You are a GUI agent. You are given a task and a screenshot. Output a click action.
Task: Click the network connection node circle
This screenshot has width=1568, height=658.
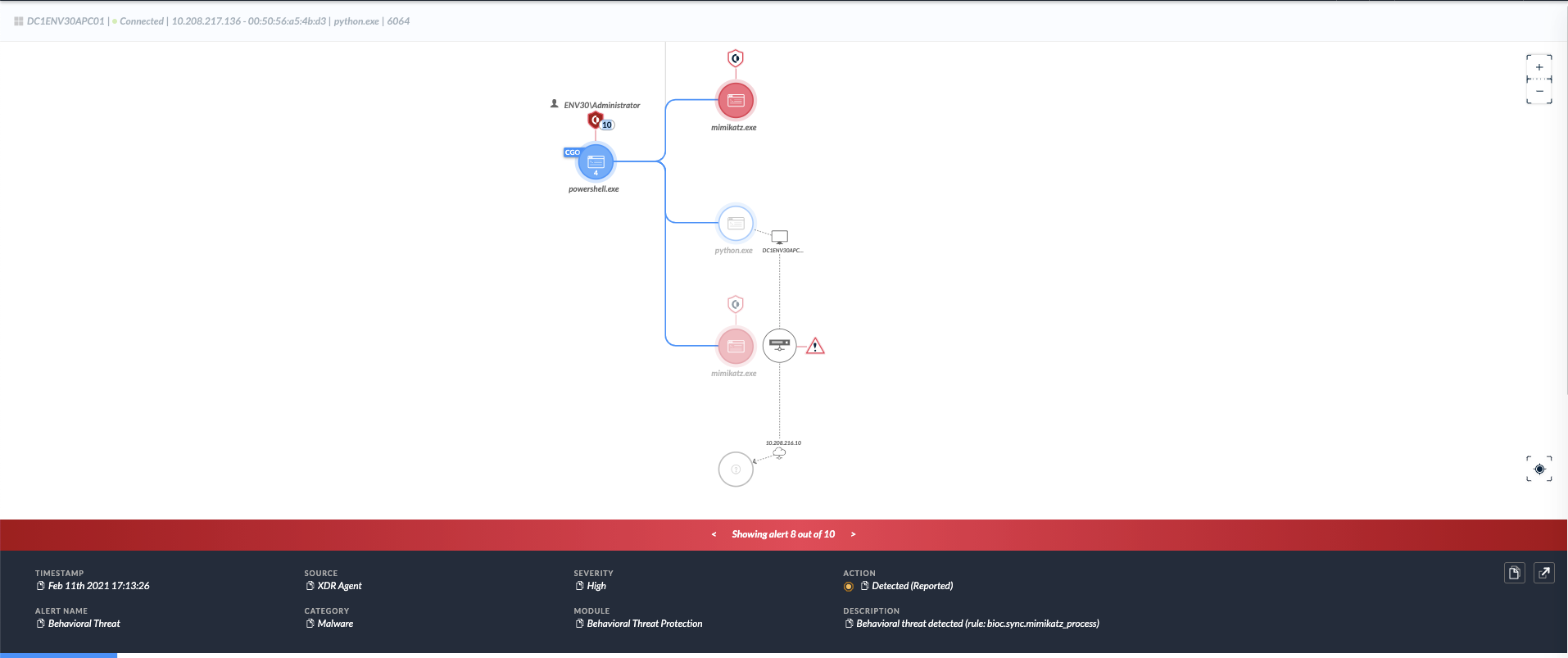779,345
